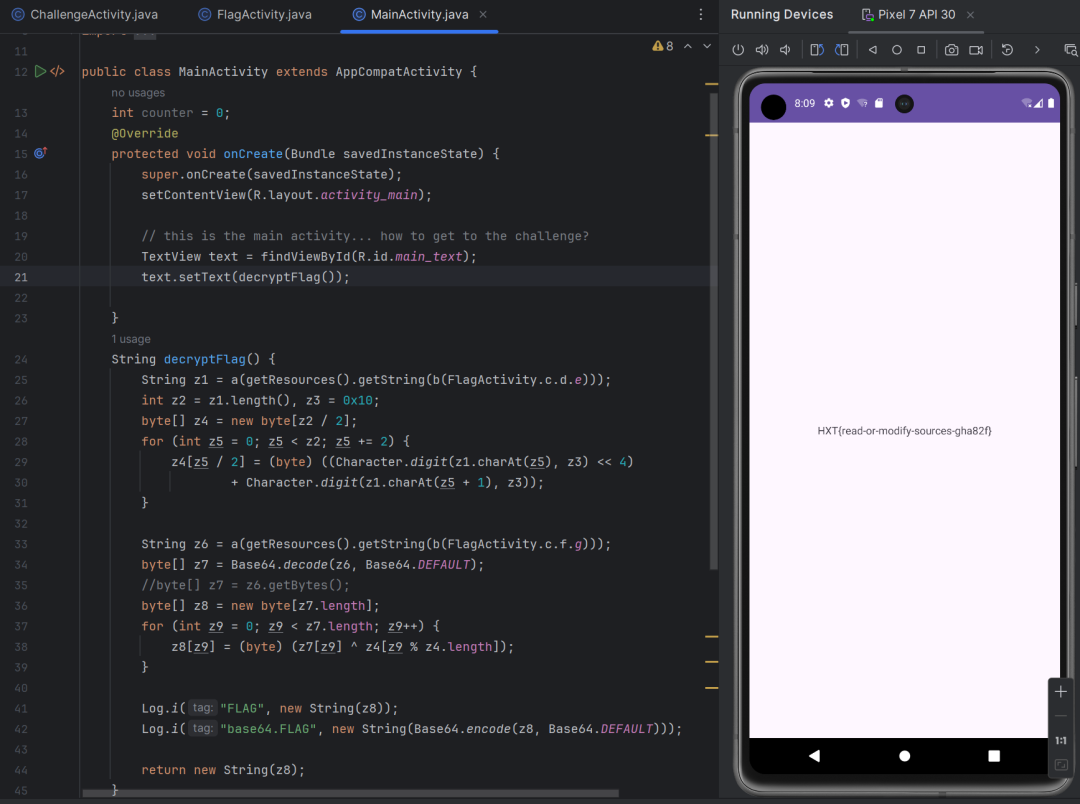Image resolution: width=1080 pixels, height=804 pixels.
Task: Click the override gutter icon at line 15
Action: click(41, 153)
